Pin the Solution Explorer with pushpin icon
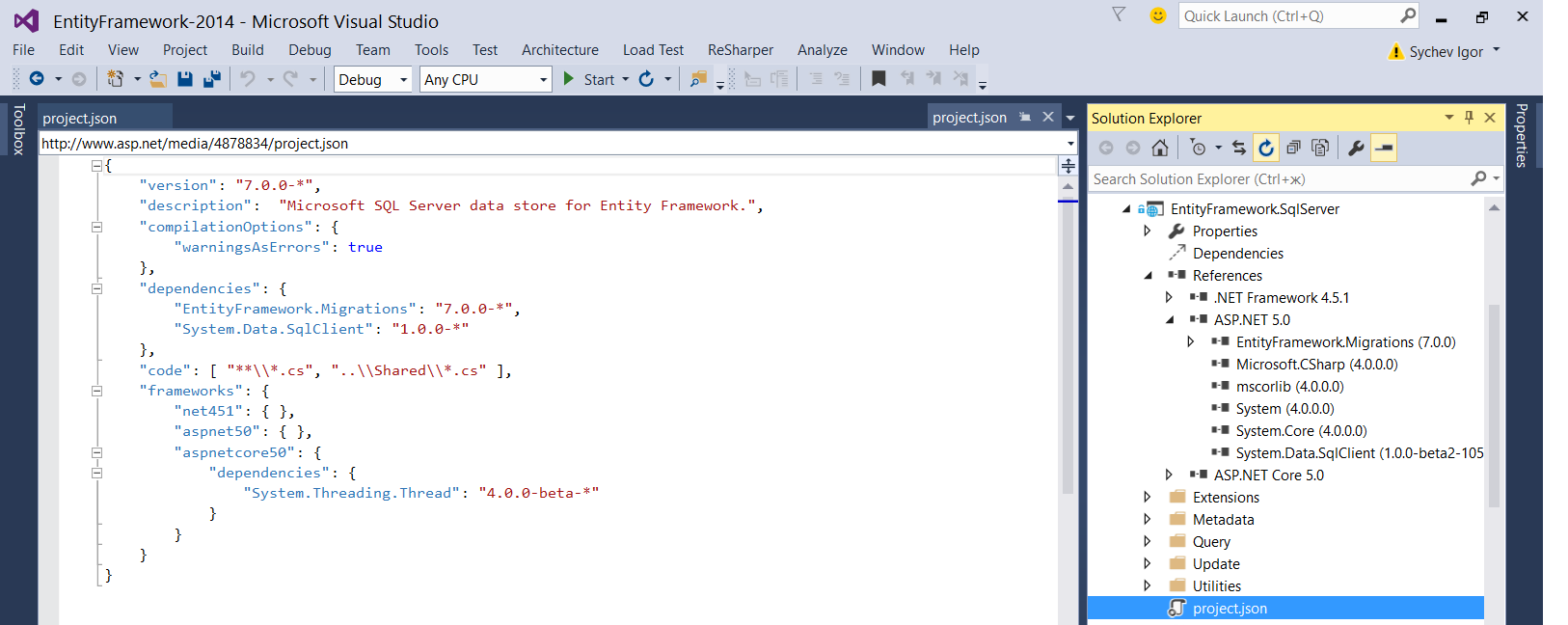The height and width of the screenshot is (625, 1568). pyautogui.click(x=1469, y=118)
